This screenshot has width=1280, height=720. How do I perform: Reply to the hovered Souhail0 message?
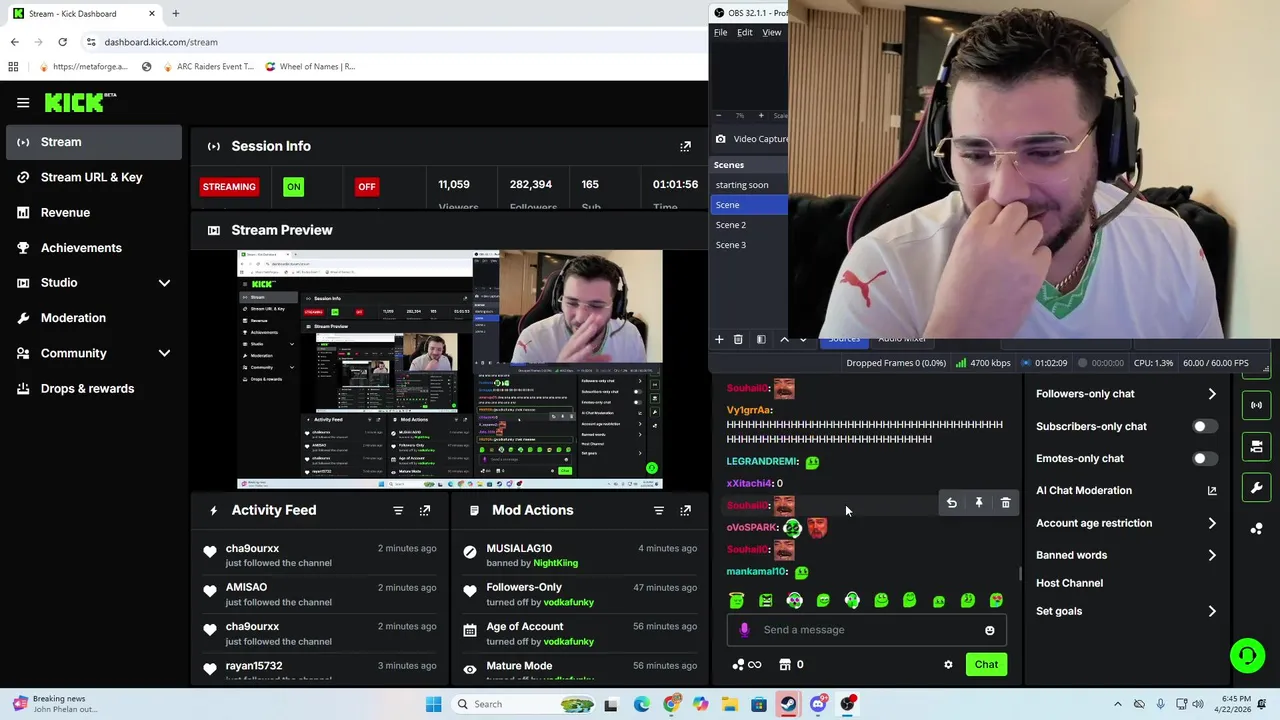(952, 503)
